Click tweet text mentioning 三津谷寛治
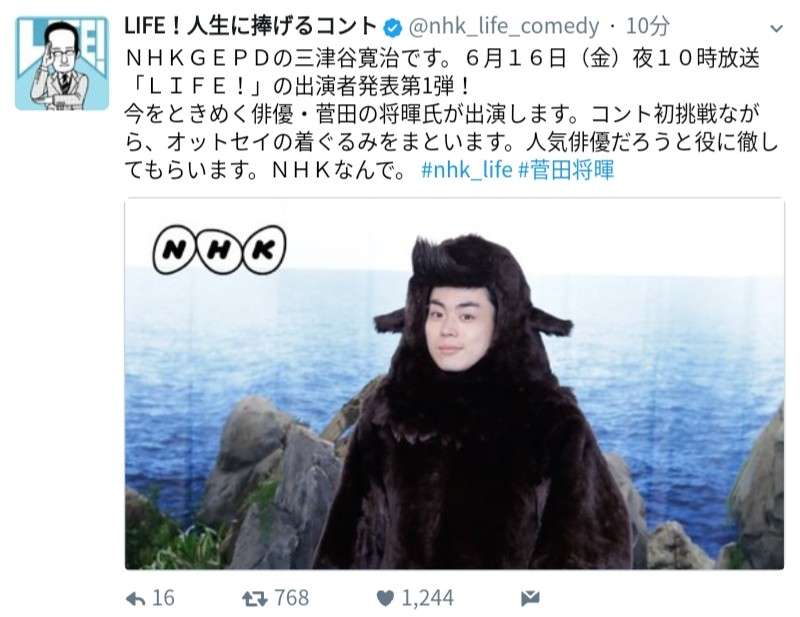 [442, 59]
